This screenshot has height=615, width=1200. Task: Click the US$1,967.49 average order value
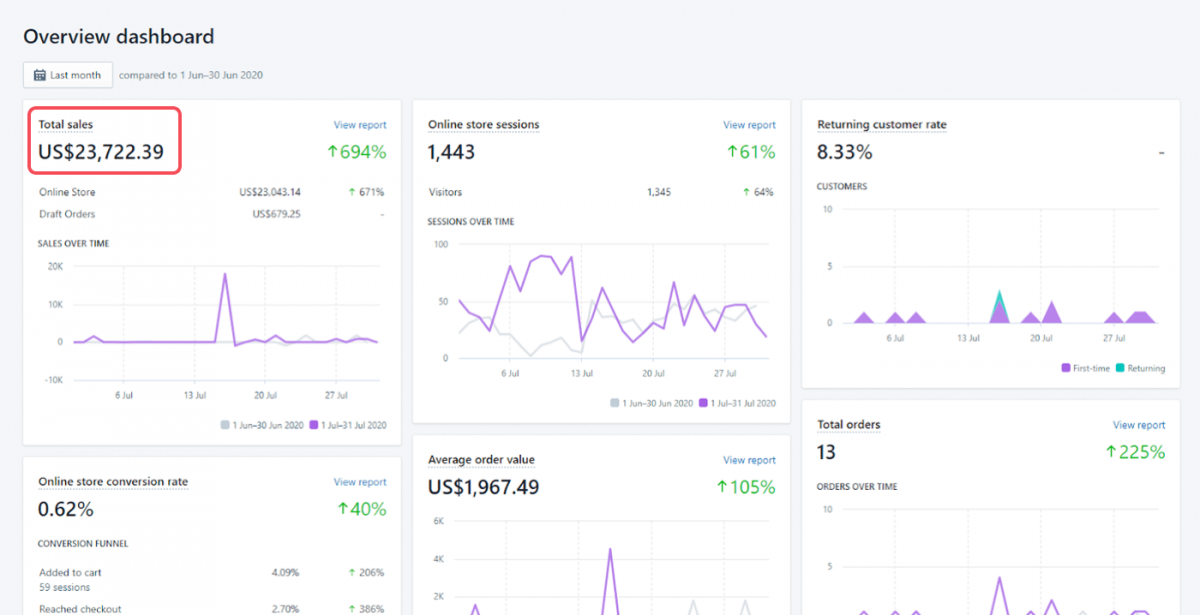[x=483, y=487]
